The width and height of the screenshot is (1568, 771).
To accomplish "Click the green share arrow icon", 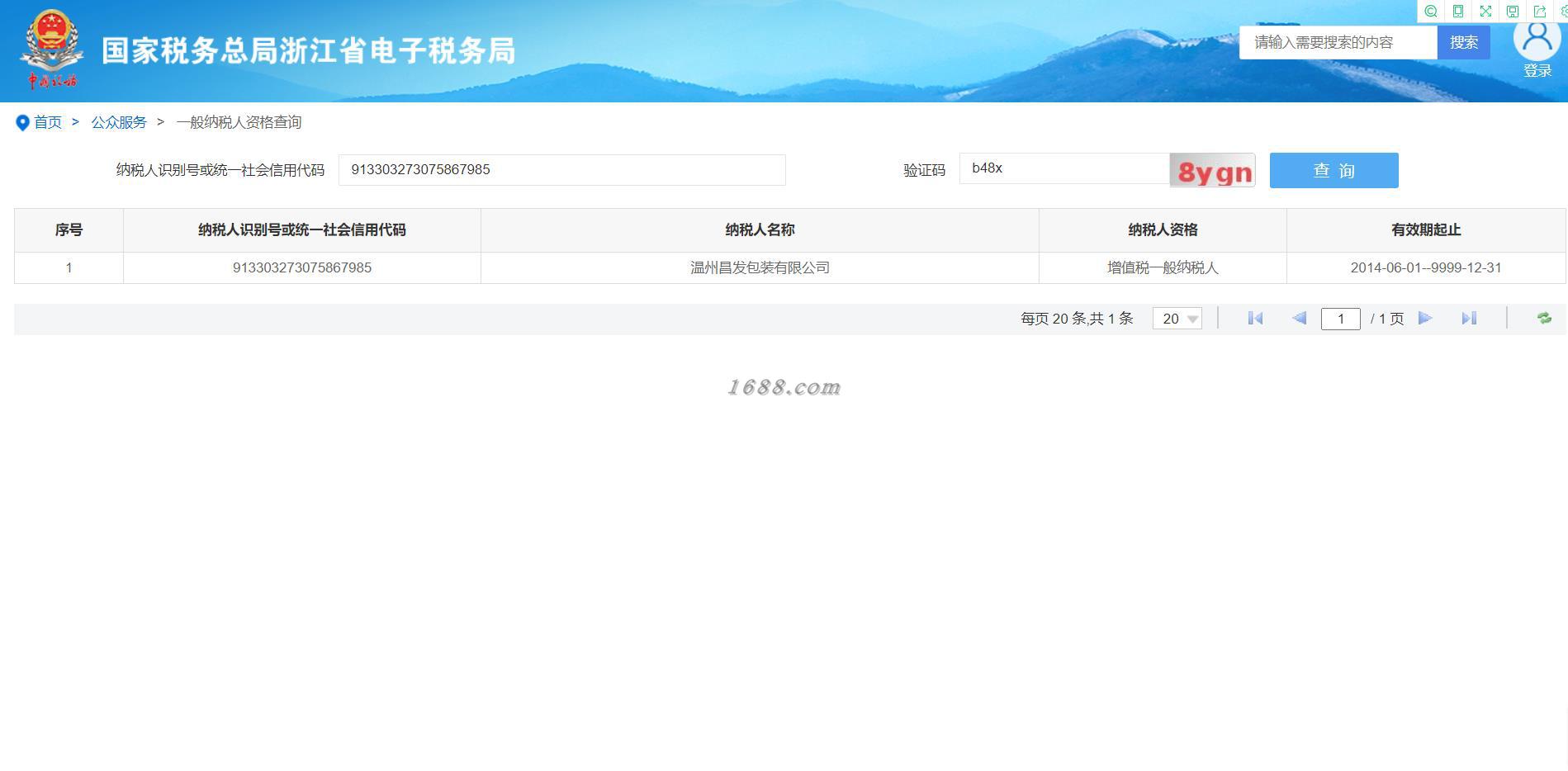I will coord(1540,12).
